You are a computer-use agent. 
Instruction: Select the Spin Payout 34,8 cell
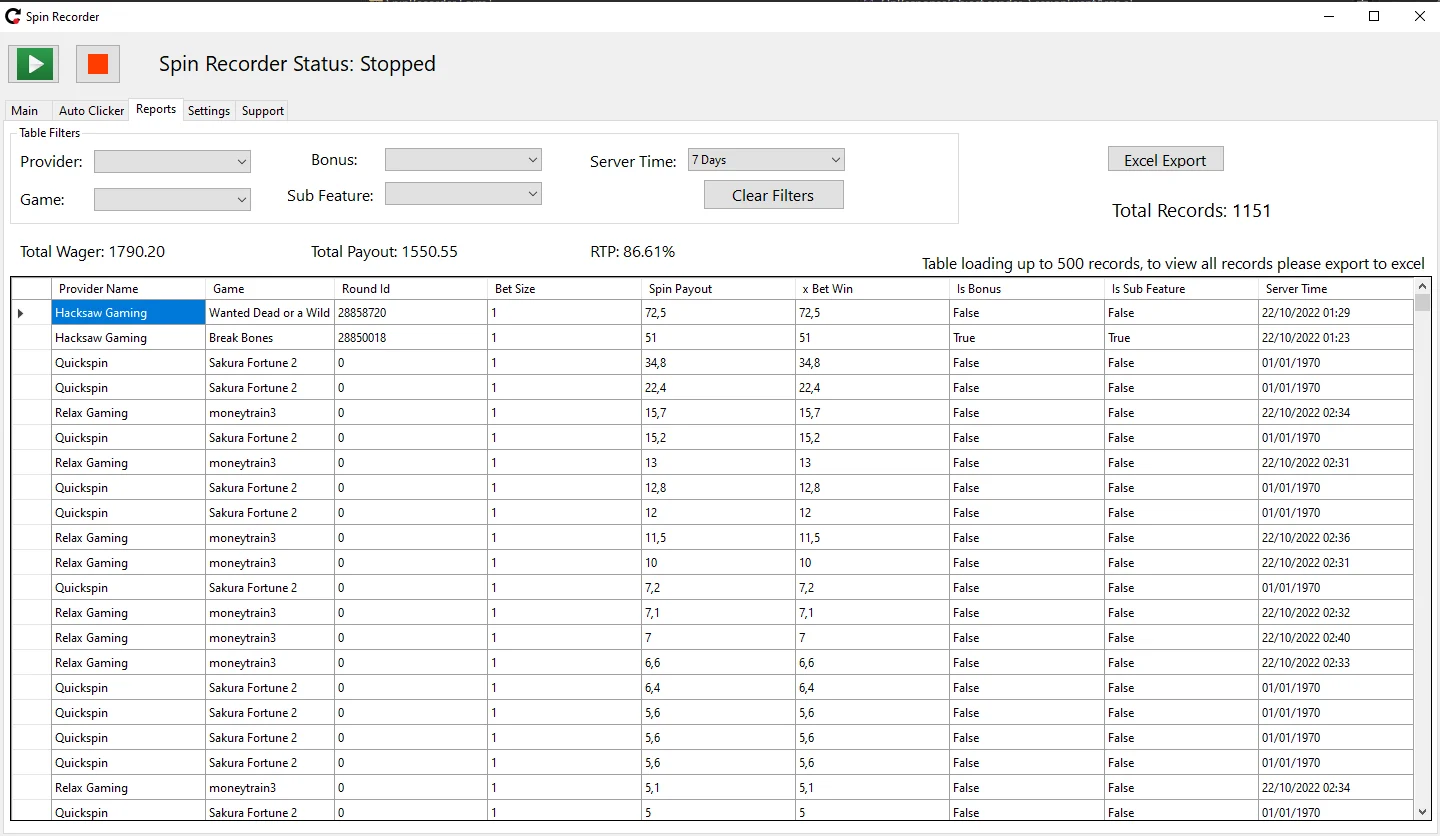[718, 363]
